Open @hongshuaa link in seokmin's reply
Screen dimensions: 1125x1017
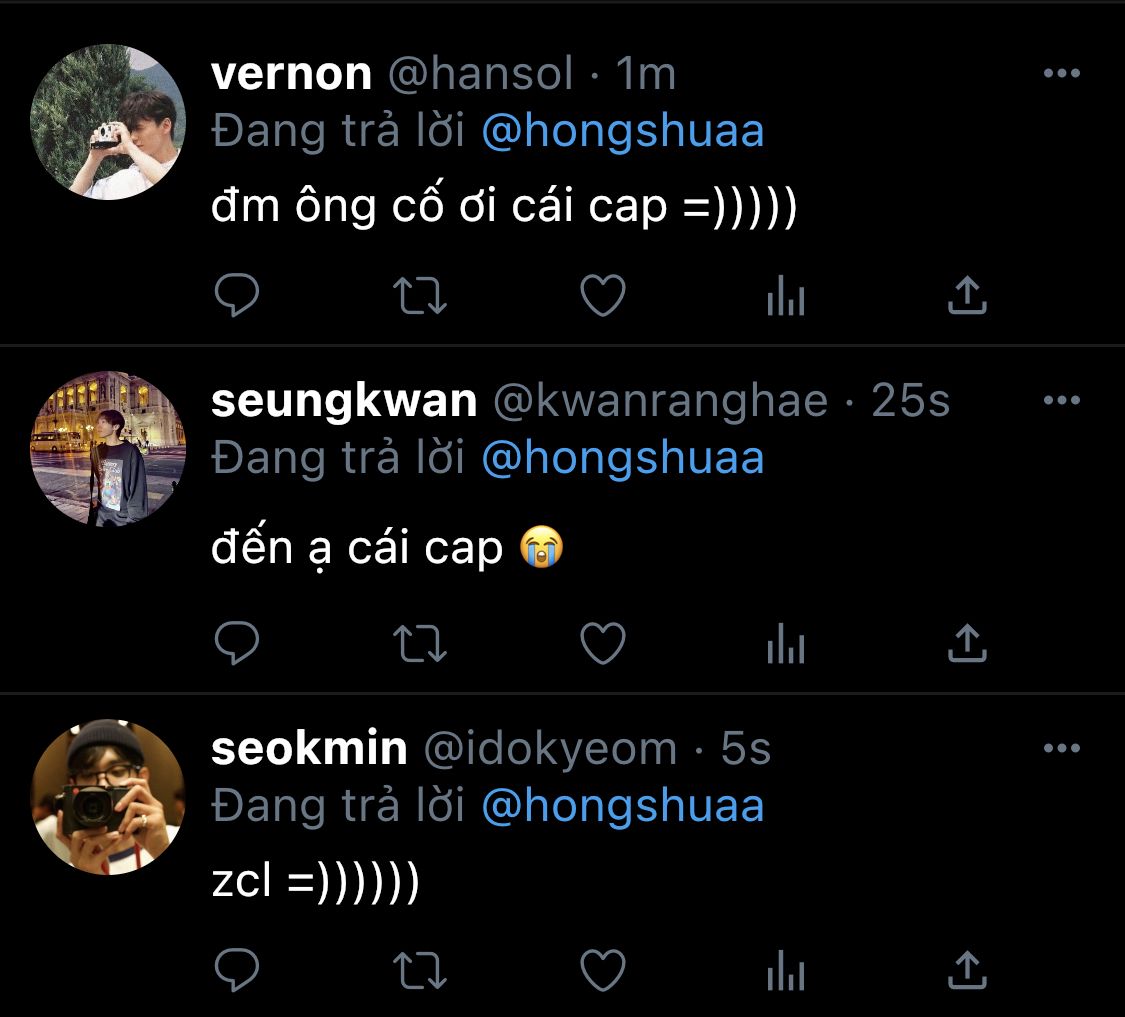point(623,806)
